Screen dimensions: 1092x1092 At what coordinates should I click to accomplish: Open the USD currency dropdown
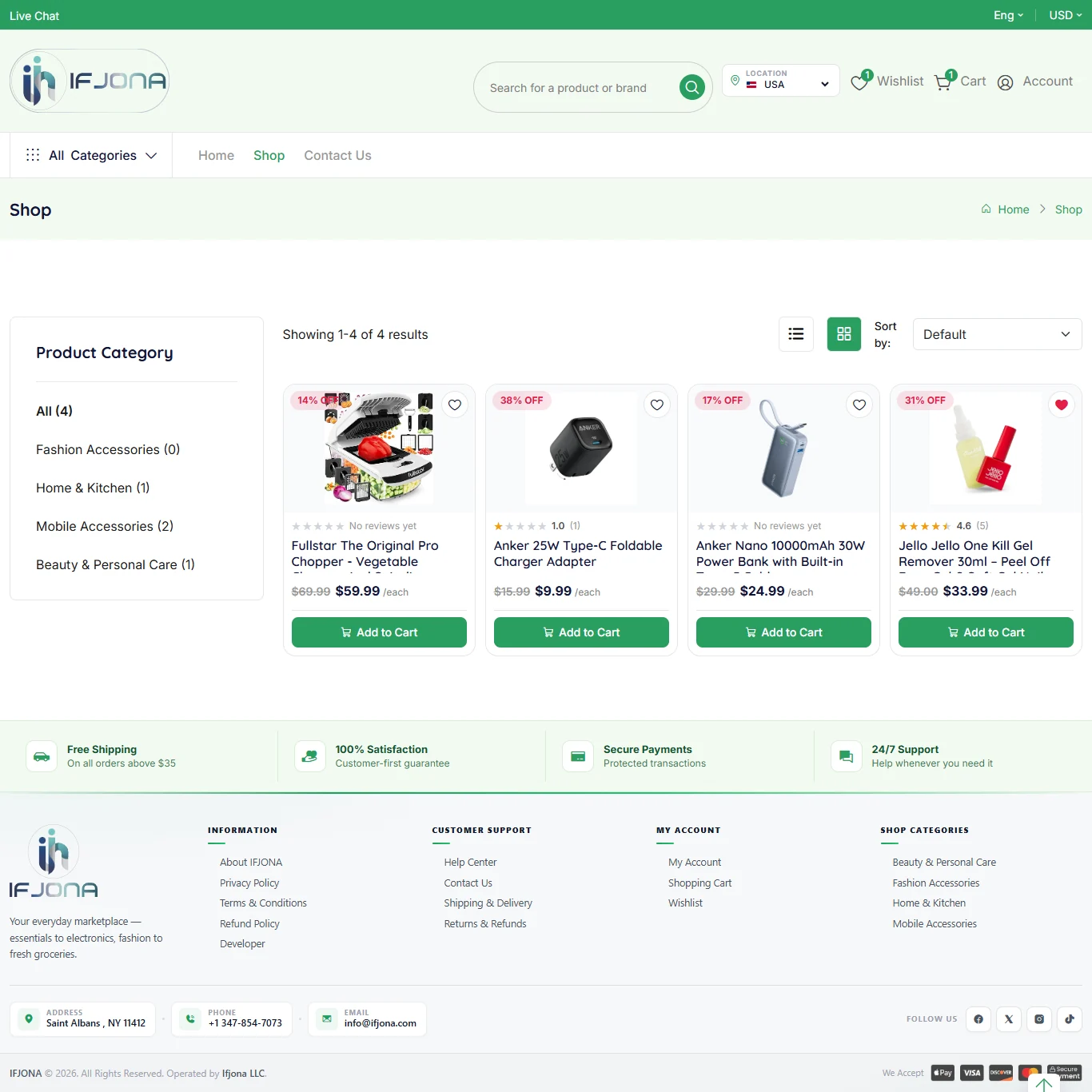pos(1066,15)
